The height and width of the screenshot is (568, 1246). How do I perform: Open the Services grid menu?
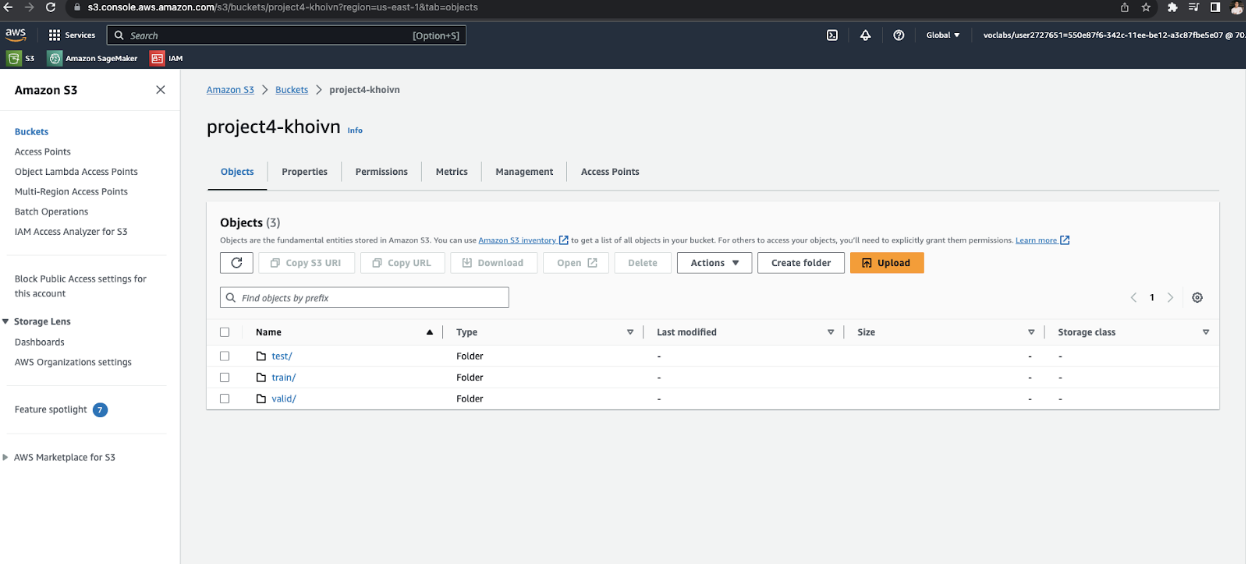pos(72,35)
